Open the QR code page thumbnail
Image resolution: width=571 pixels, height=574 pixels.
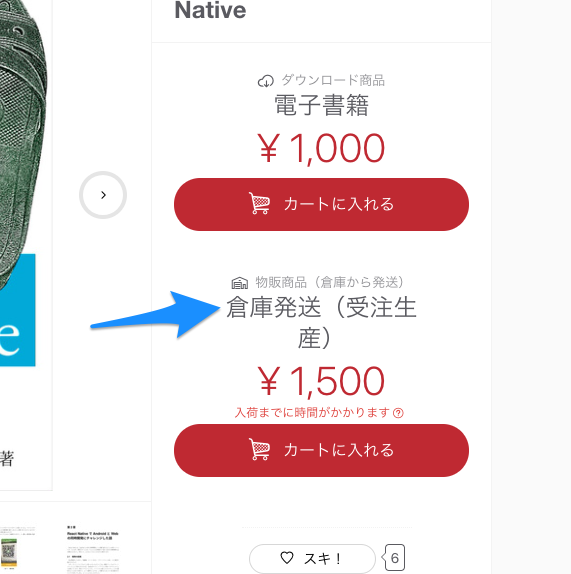point(18,549)
